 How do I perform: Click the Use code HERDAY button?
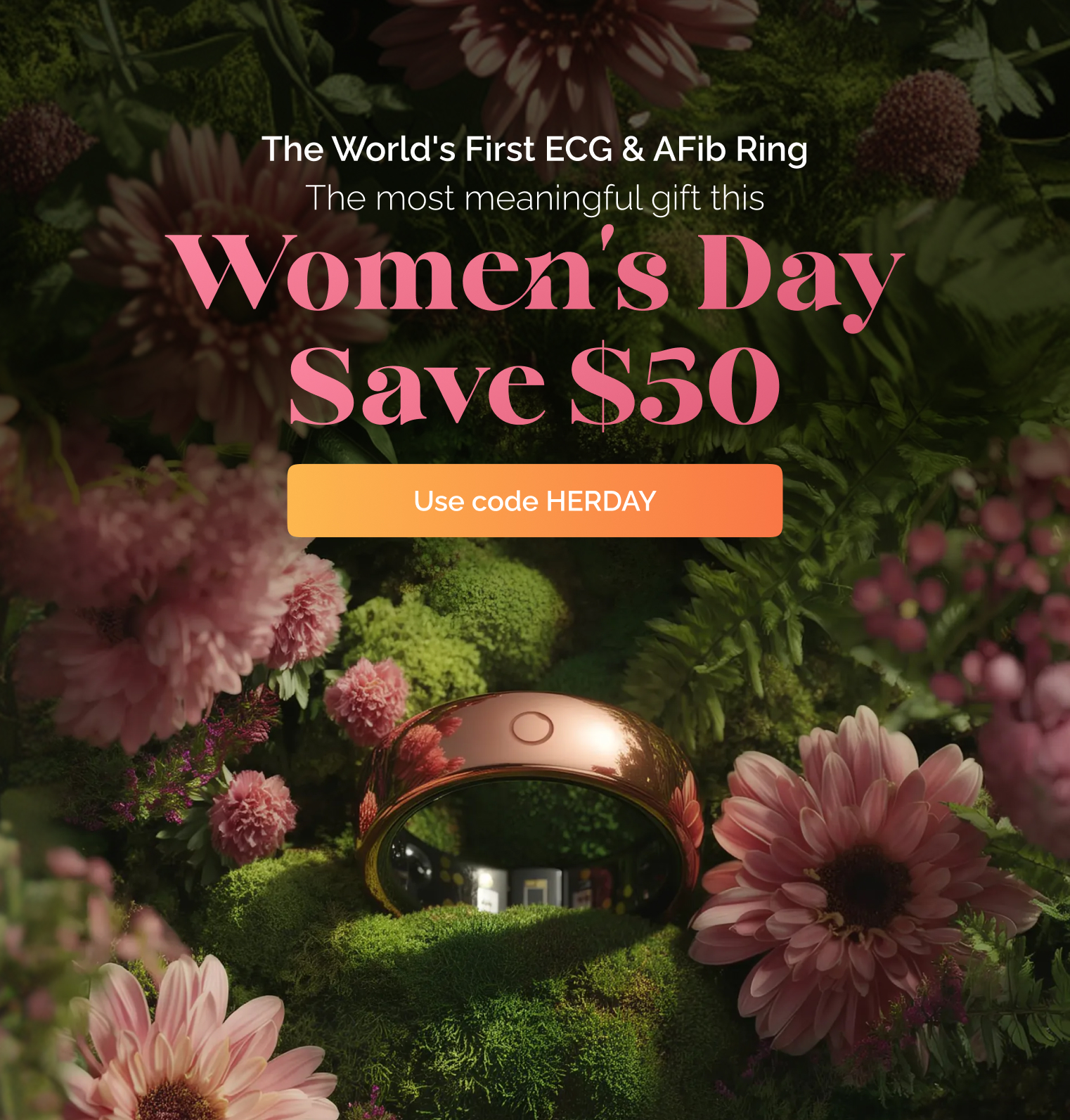[534, 501]
